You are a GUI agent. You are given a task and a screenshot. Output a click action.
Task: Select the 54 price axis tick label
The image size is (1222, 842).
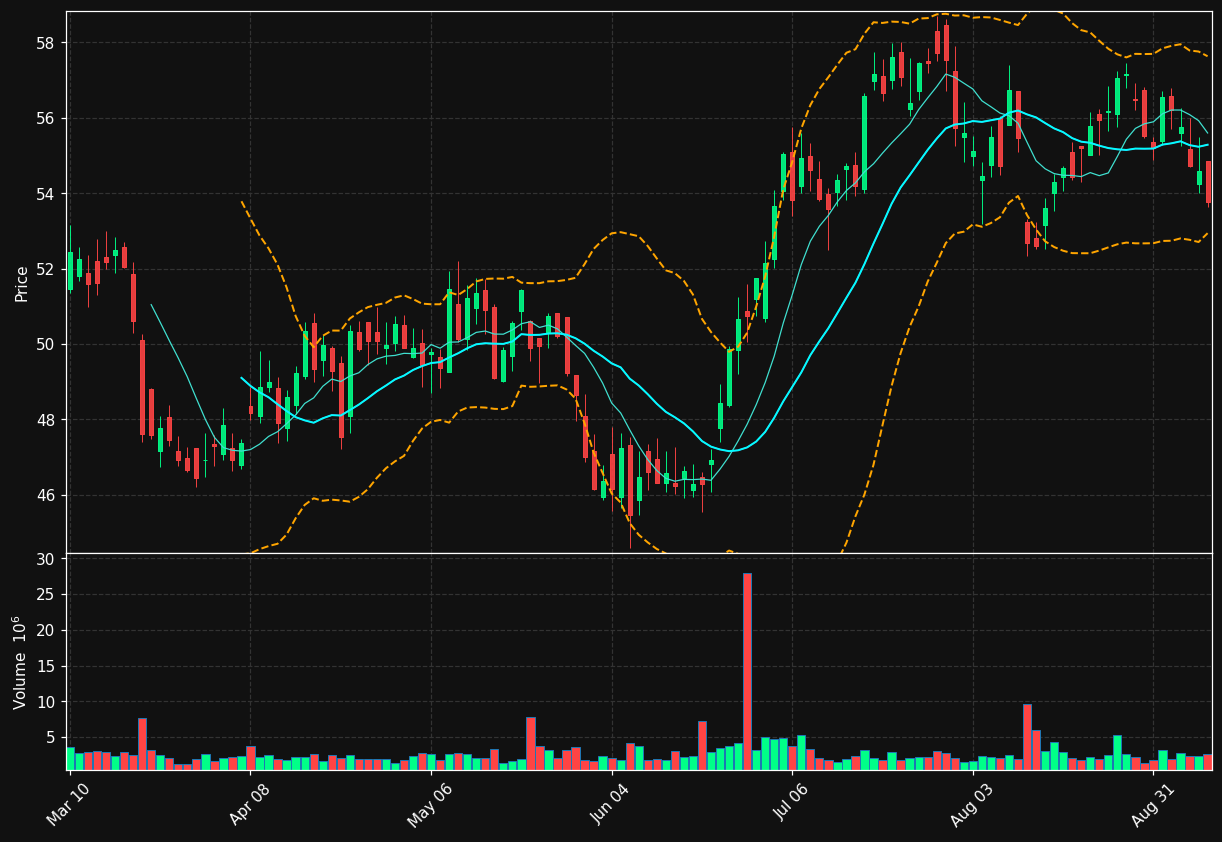(47, 194)
